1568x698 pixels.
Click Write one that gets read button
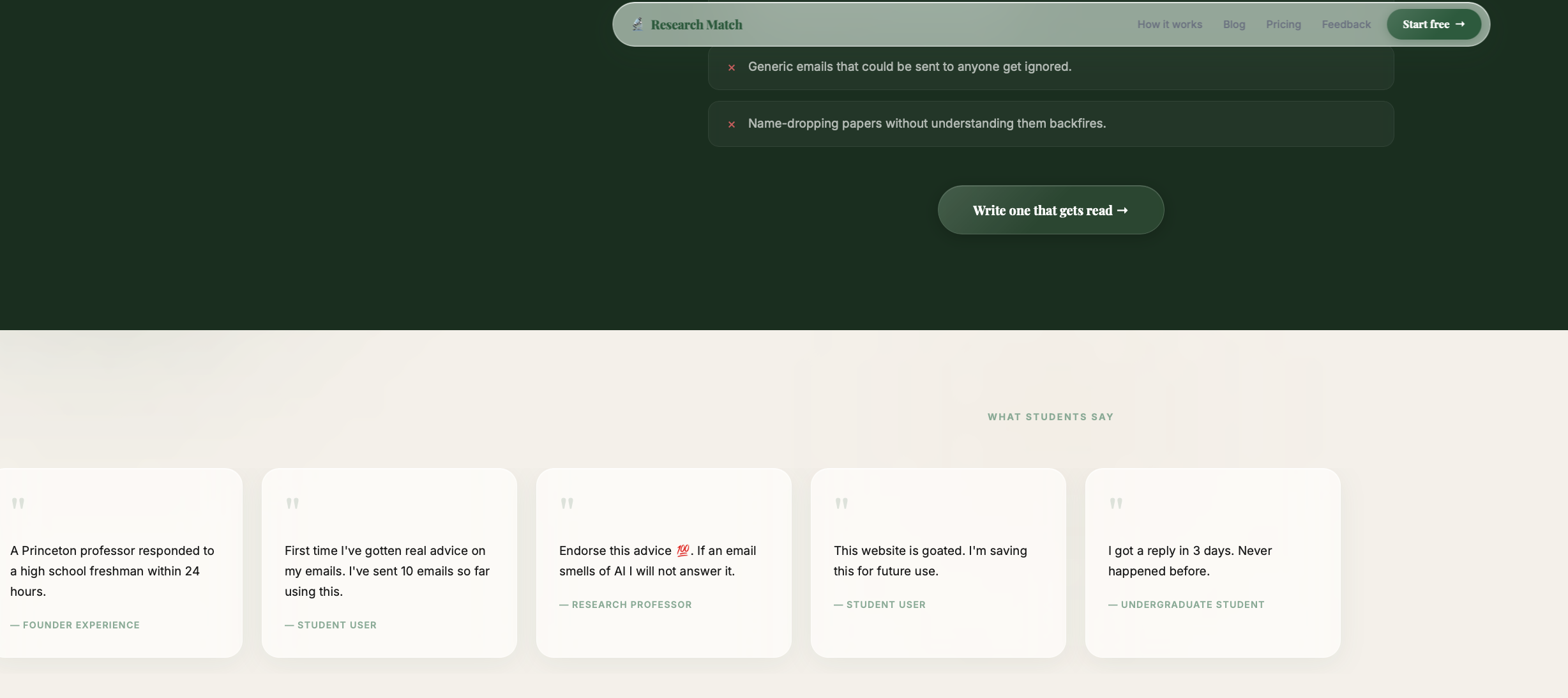click(x=1050, y=210)
